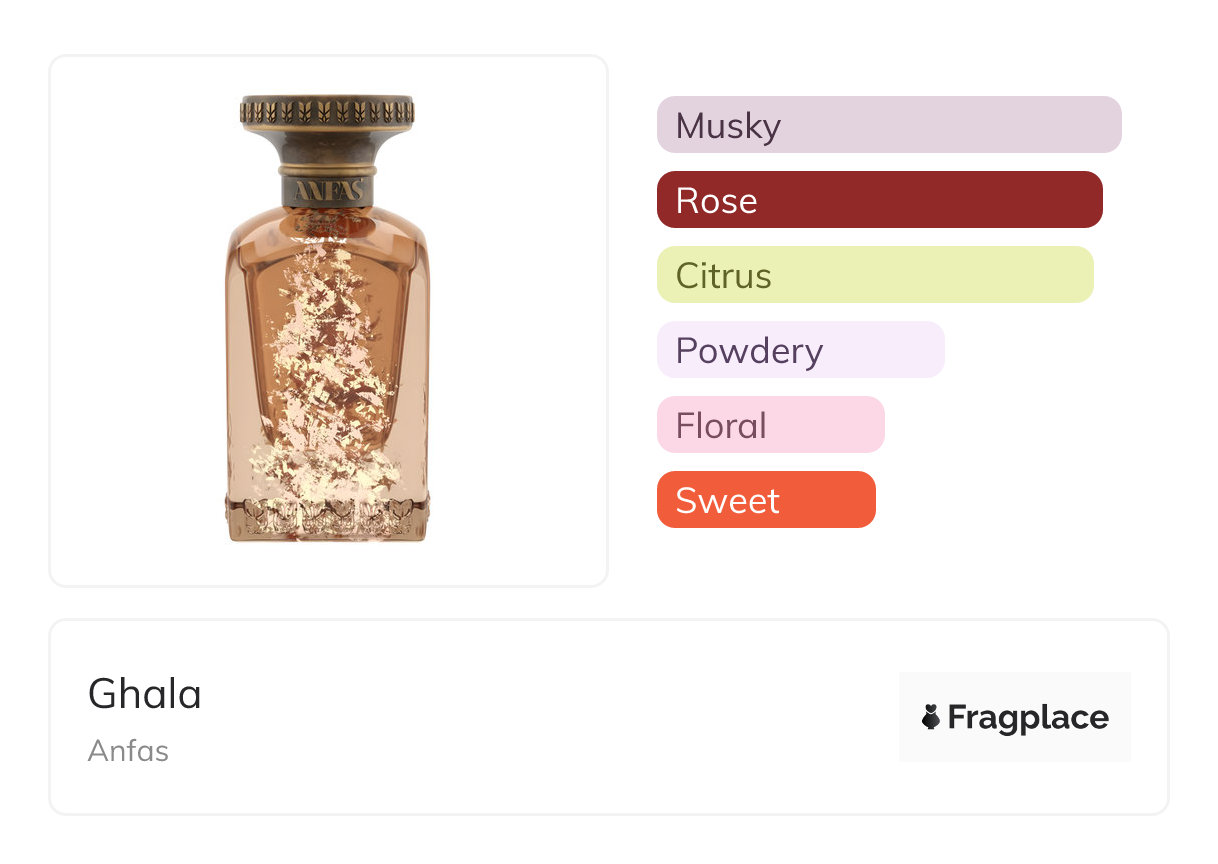The height and width of the screenshot is (864, 1218).
Task: Click the decorative base of the bottle
Action: tap(327, 518)
